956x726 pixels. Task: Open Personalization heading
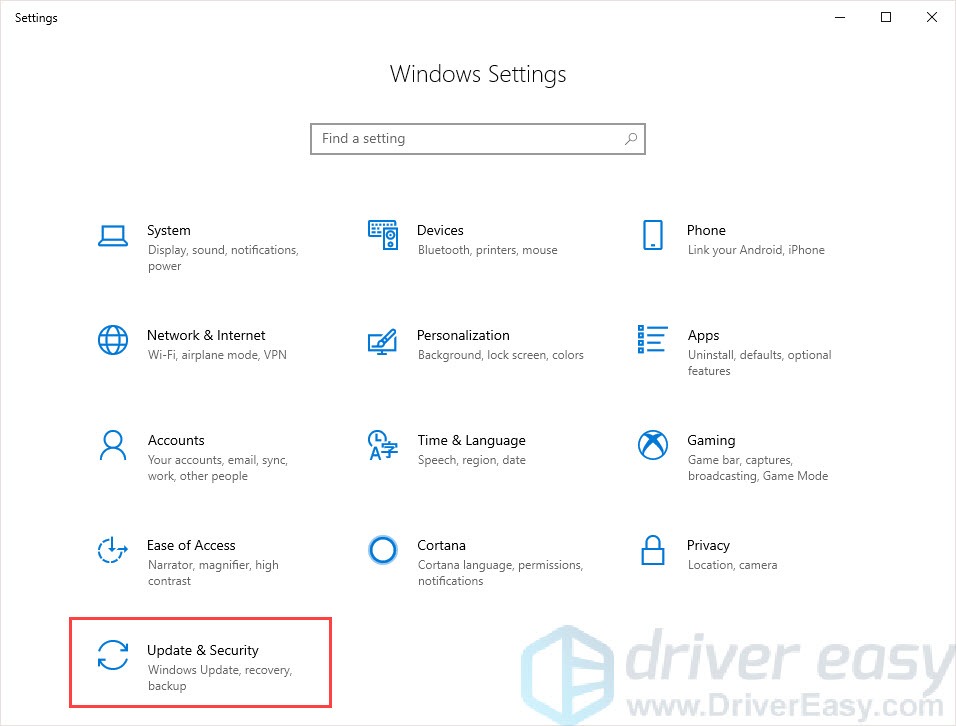point(463,335)
